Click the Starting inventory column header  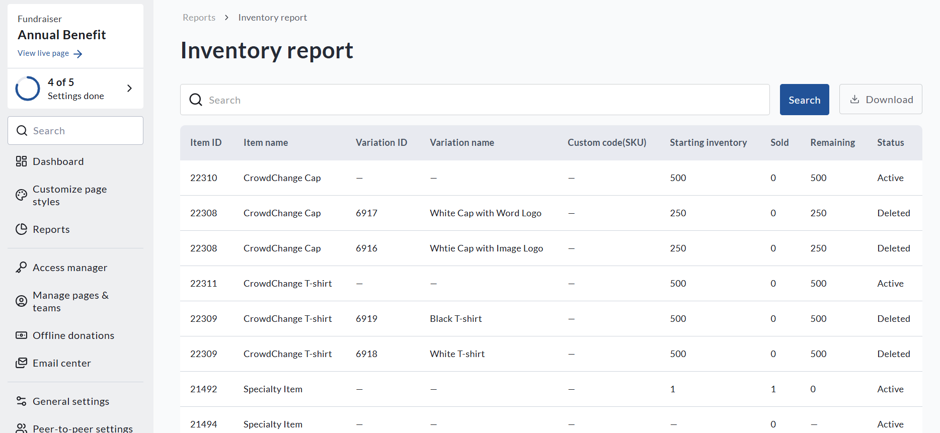click(x=708, y=143)
